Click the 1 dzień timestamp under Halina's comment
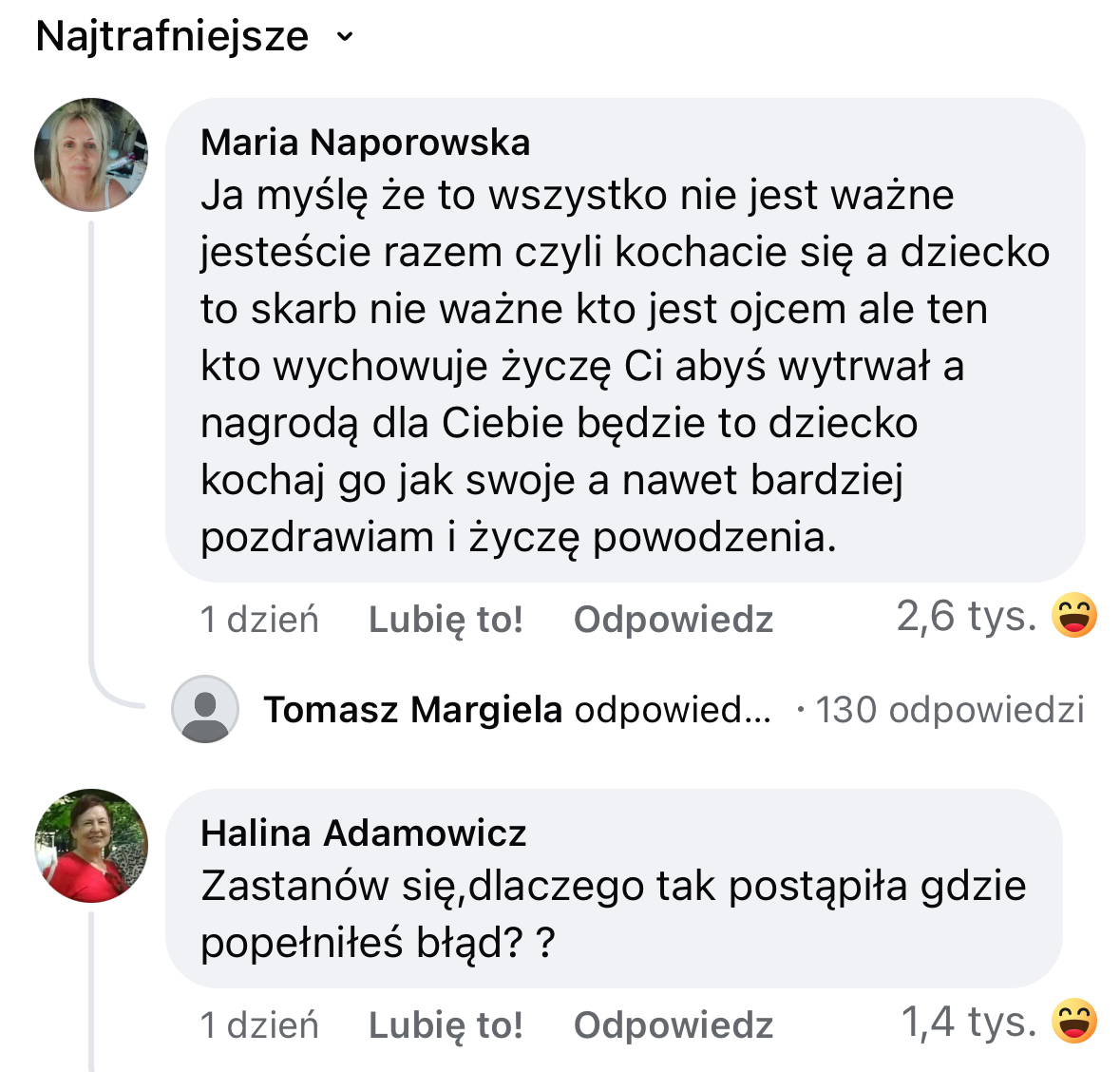 [259, 1025]
